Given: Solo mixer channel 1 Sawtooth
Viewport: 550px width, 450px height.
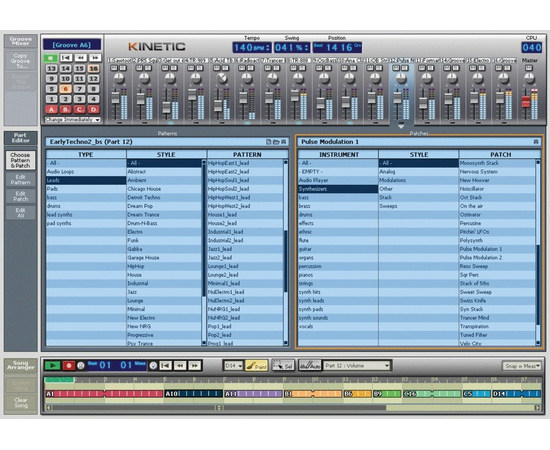Looking at the screenshot, I should 123,68.
